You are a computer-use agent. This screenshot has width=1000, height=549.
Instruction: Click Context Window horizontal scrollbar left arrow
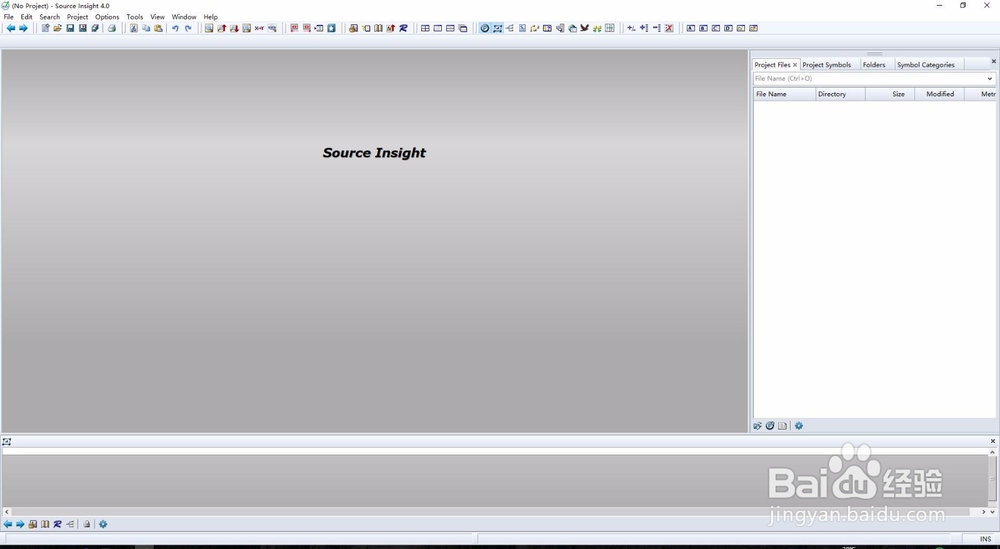coord(6,511)
